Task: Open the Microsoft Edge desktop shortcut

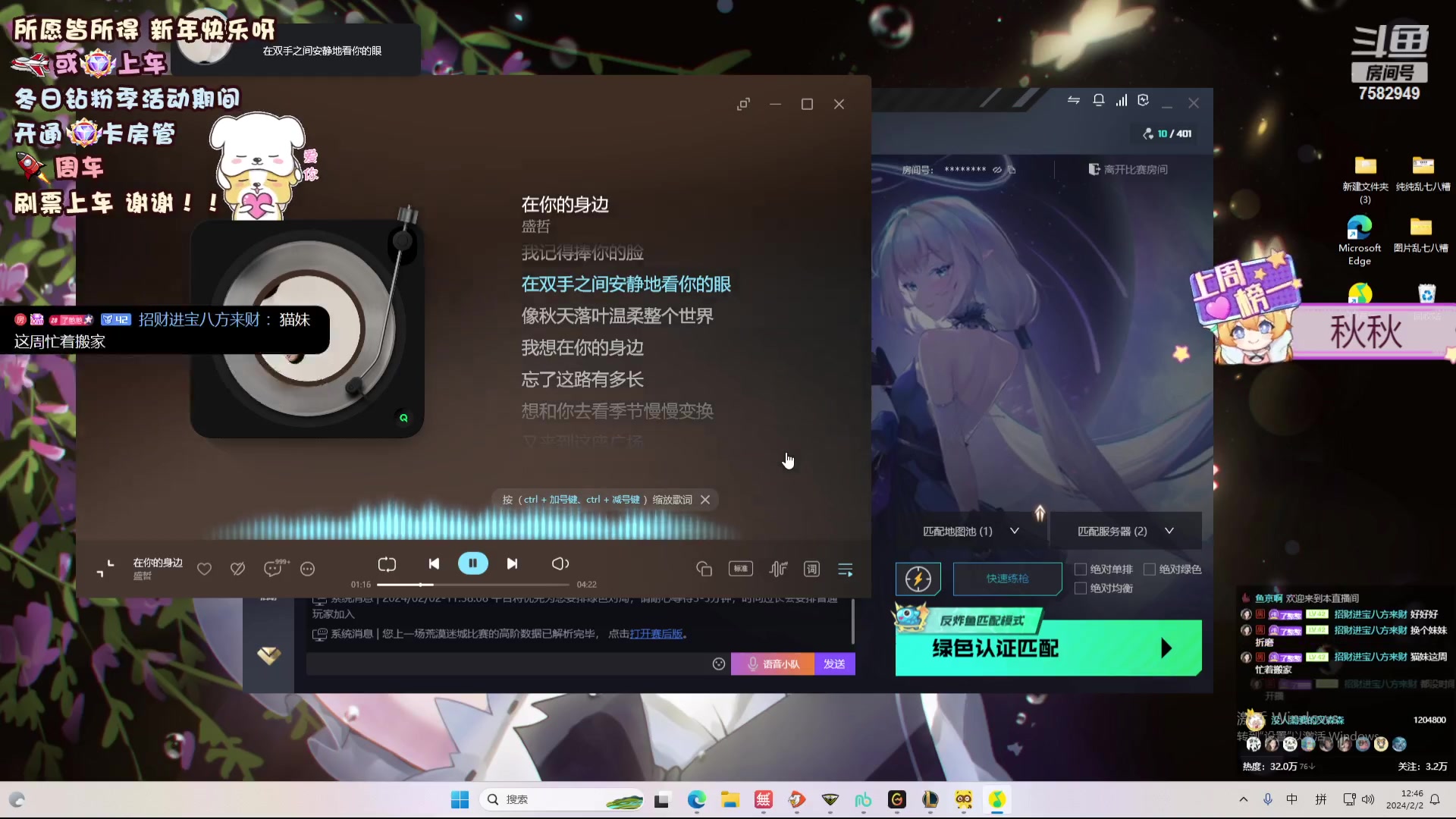Action: click(x=1359, y=240)
